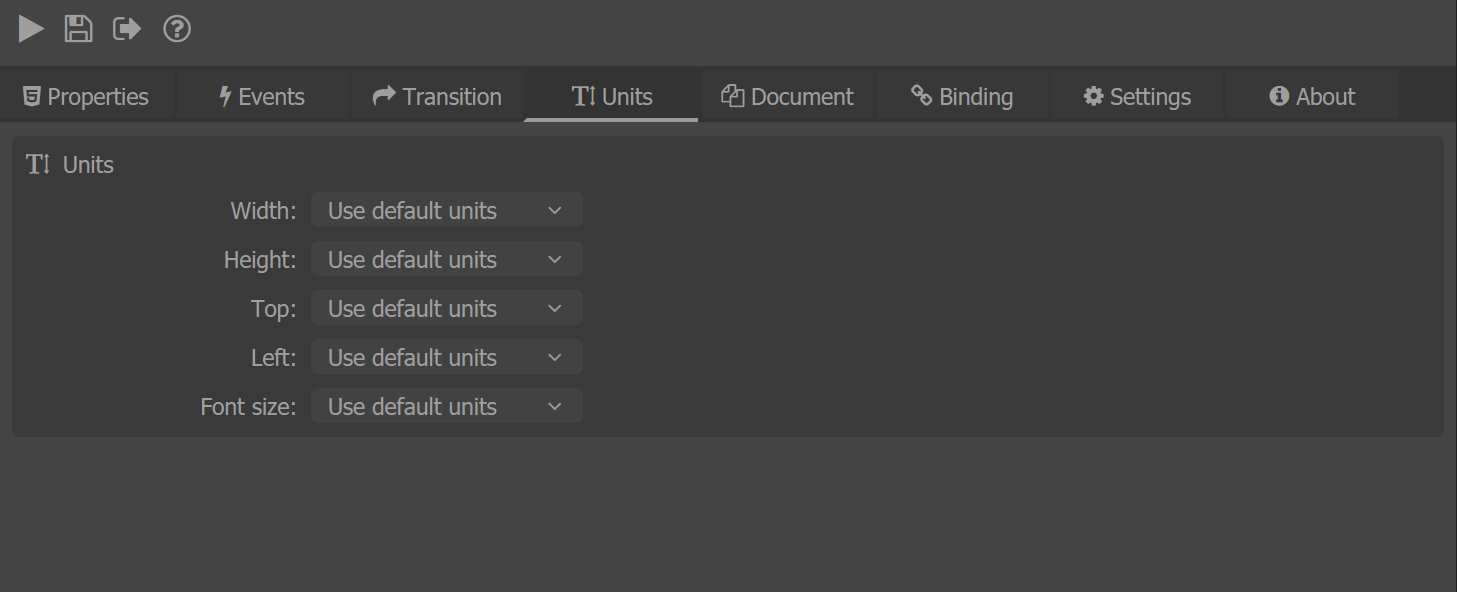The width and height of the screenshot is (1457, 592).
Task: Select the Units tab
Action: point(611,96)
